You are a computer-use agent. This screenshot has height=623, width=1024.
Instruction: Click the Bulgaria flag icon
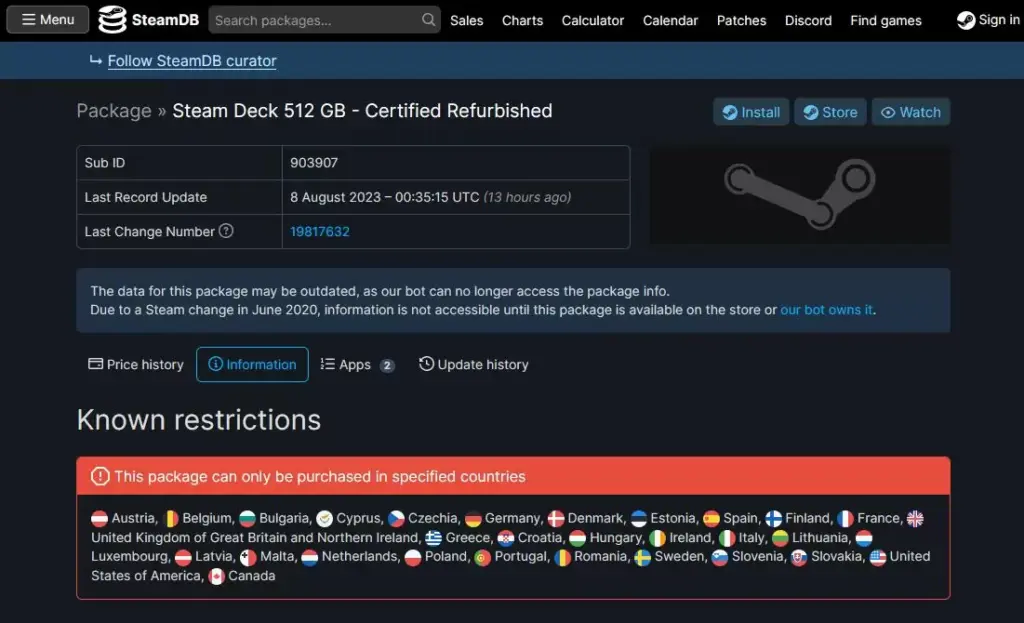click(247, 519)
